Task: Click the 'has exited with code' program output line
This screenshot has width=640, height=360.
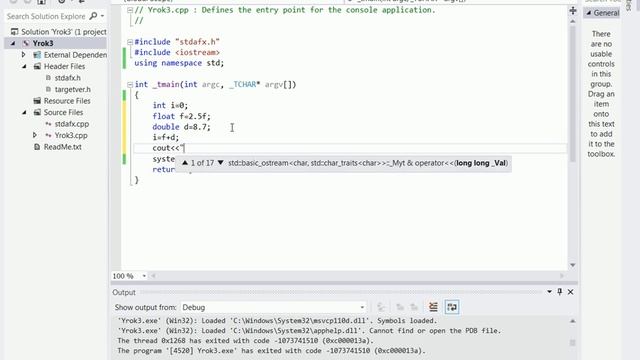Action: point(271,351)
